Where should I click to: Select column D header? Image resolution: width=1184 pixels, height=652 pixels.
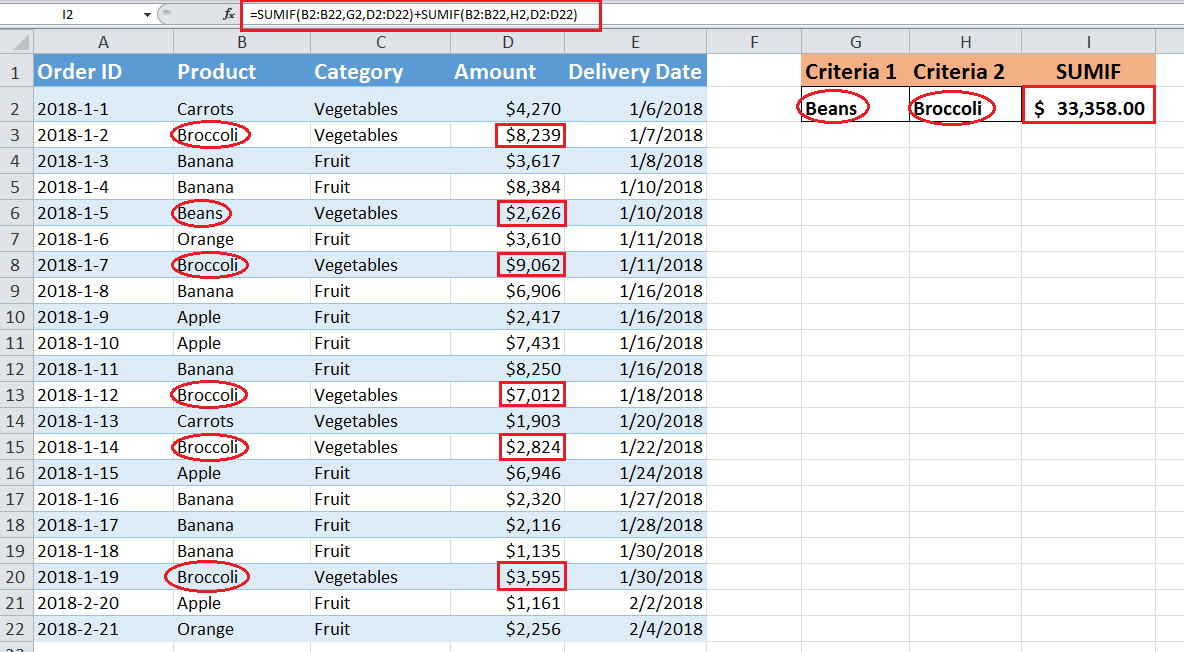point(507,42)
